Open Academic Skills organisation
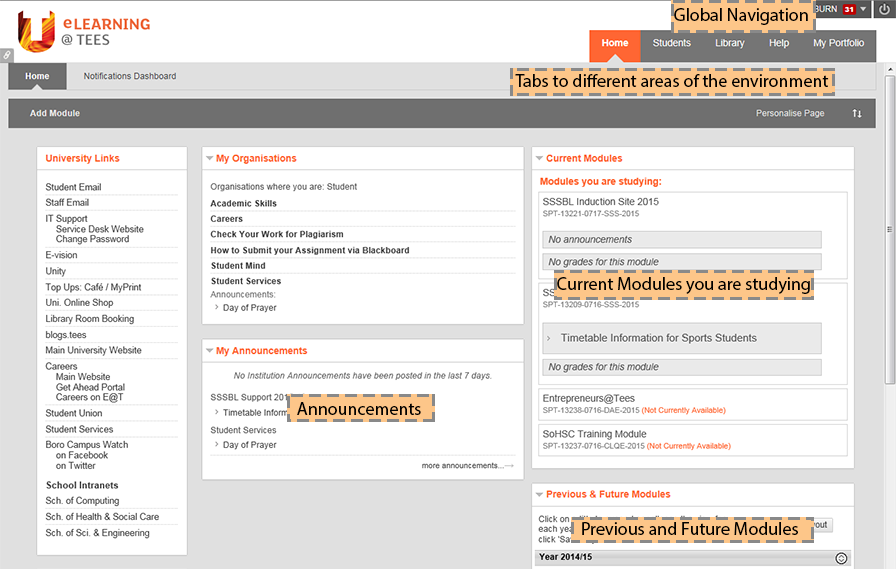Image resolution: width=896 pixels, height=569 pixels. [243, 203]
